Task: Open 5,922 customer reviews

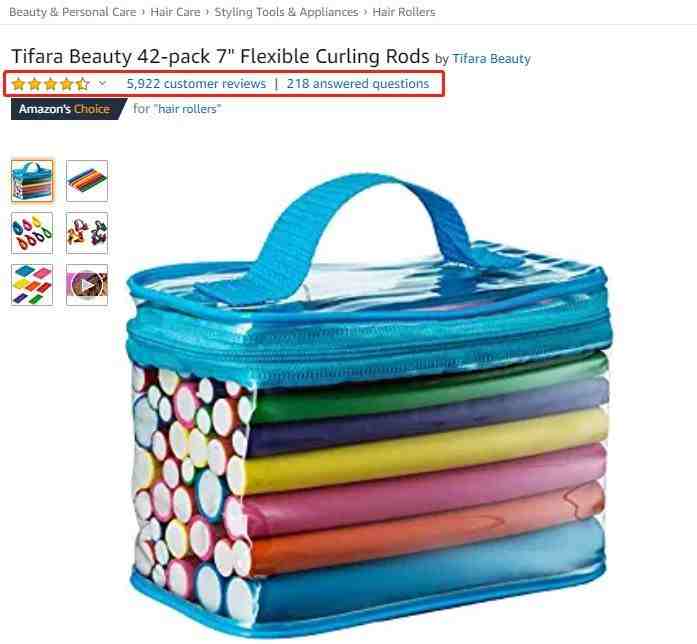Action: [x=196, y=84]
